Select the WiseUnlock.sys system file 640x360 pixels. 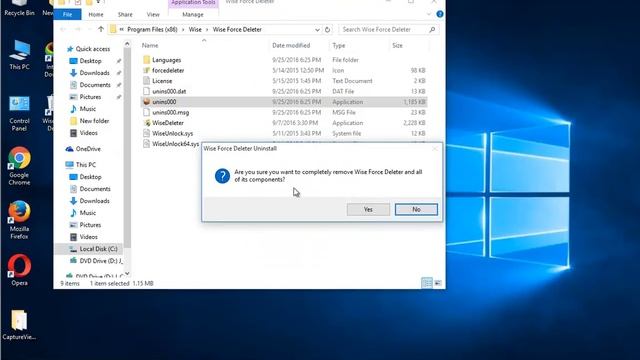[x=172, y=133]
